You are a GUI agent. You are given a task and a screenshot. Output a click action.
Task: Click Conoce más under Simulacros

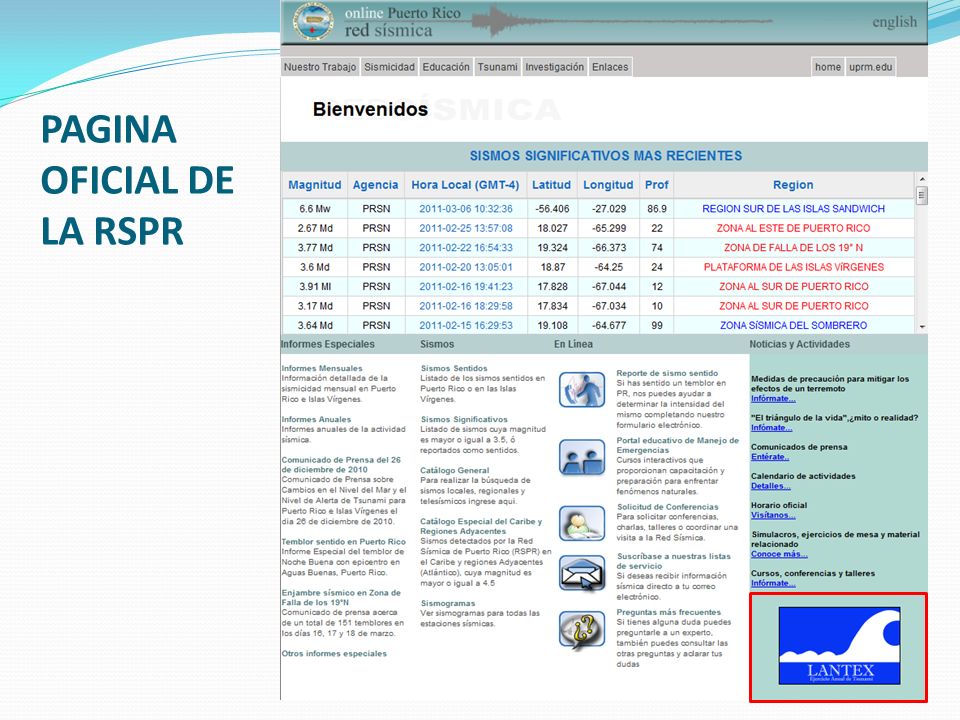click(779, 554)
